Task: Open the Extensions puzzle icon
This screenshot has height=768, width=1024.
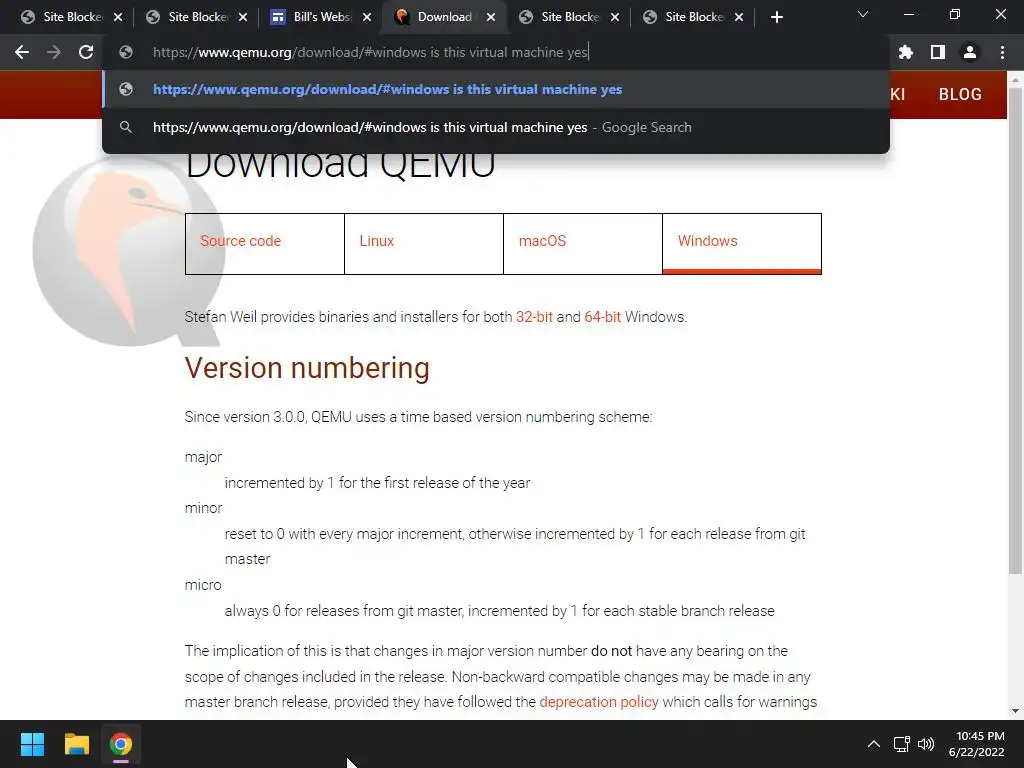Action: coord(905,52)
